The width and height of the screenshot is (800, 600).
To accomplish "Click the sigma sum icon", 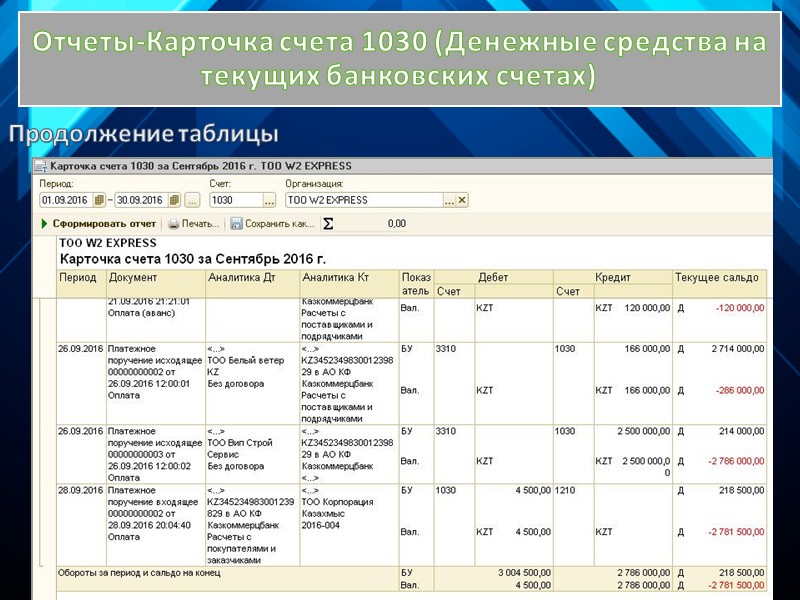I will coord(328,223).
